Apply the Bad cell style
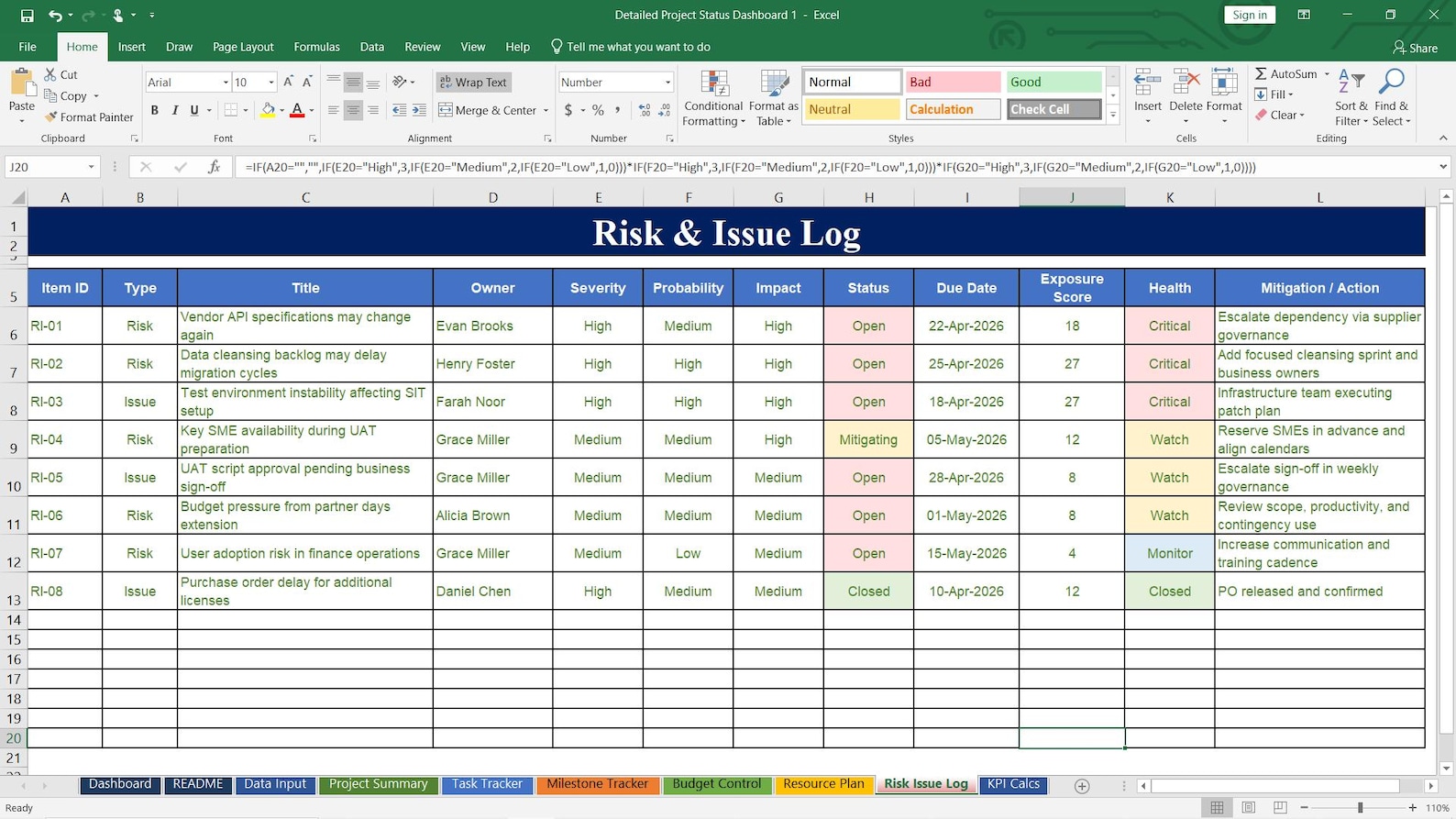The image size is (1456, 819). 953,82
